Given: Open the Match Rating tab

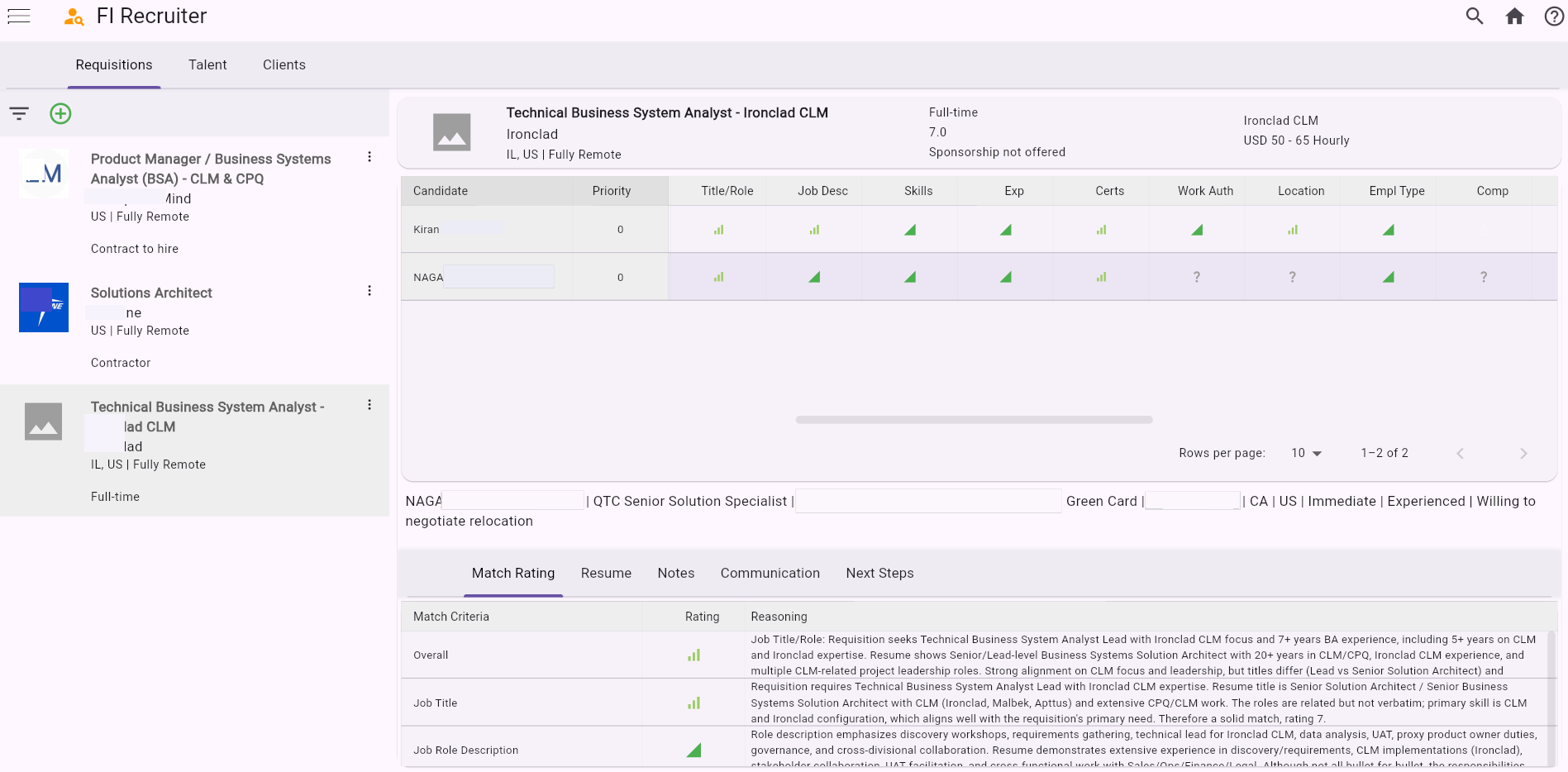Looking at the screenshot, I should coord(513,573).
